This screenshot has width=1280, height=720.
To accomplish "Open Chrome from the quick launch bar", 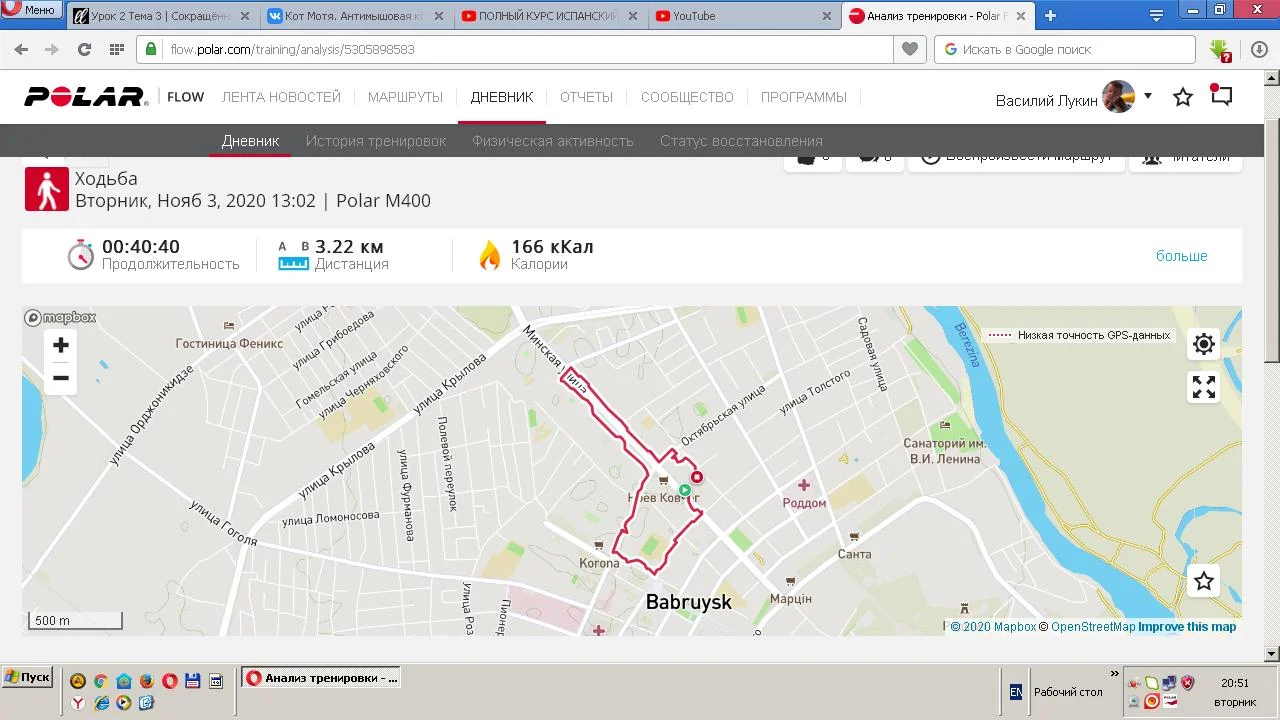I will click(100, 681).
